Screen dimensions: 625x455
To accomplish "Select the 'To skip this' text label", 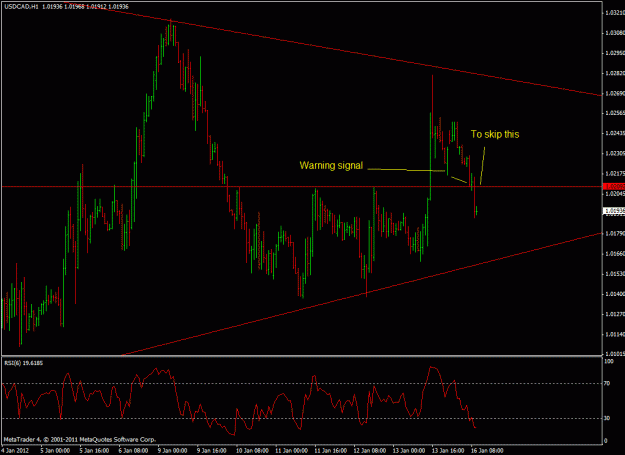I will [495, 134].
